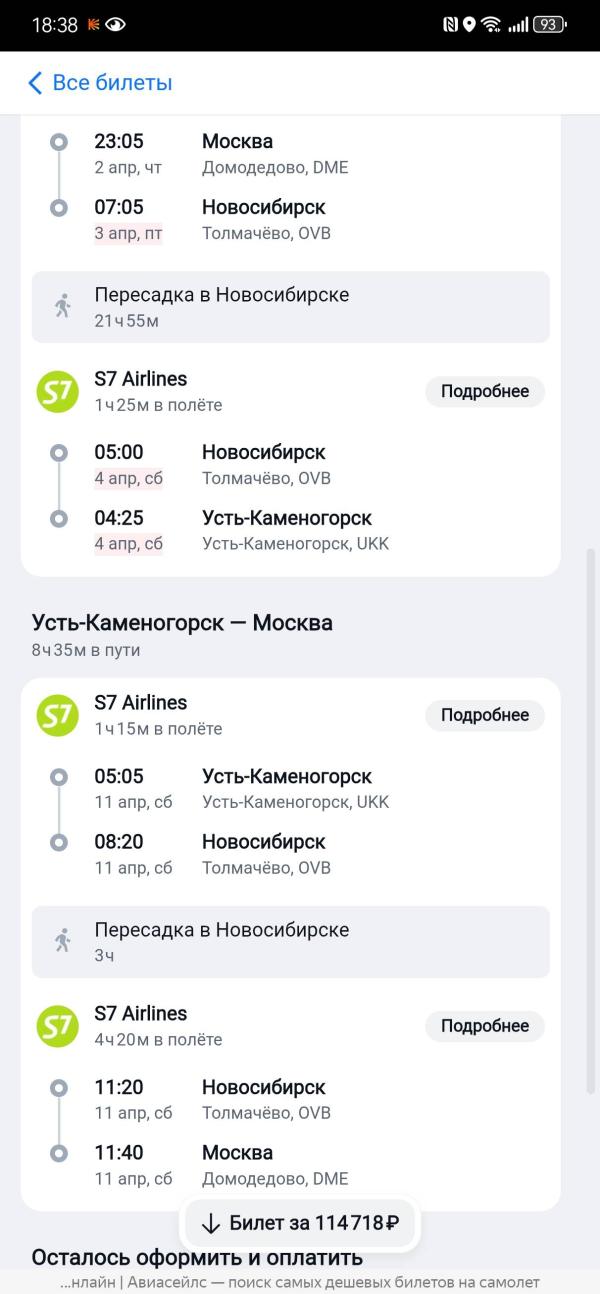600x1294 pixels.
Task: Tap walking person icon for 21ч55м layover
Action: [63, 306]
